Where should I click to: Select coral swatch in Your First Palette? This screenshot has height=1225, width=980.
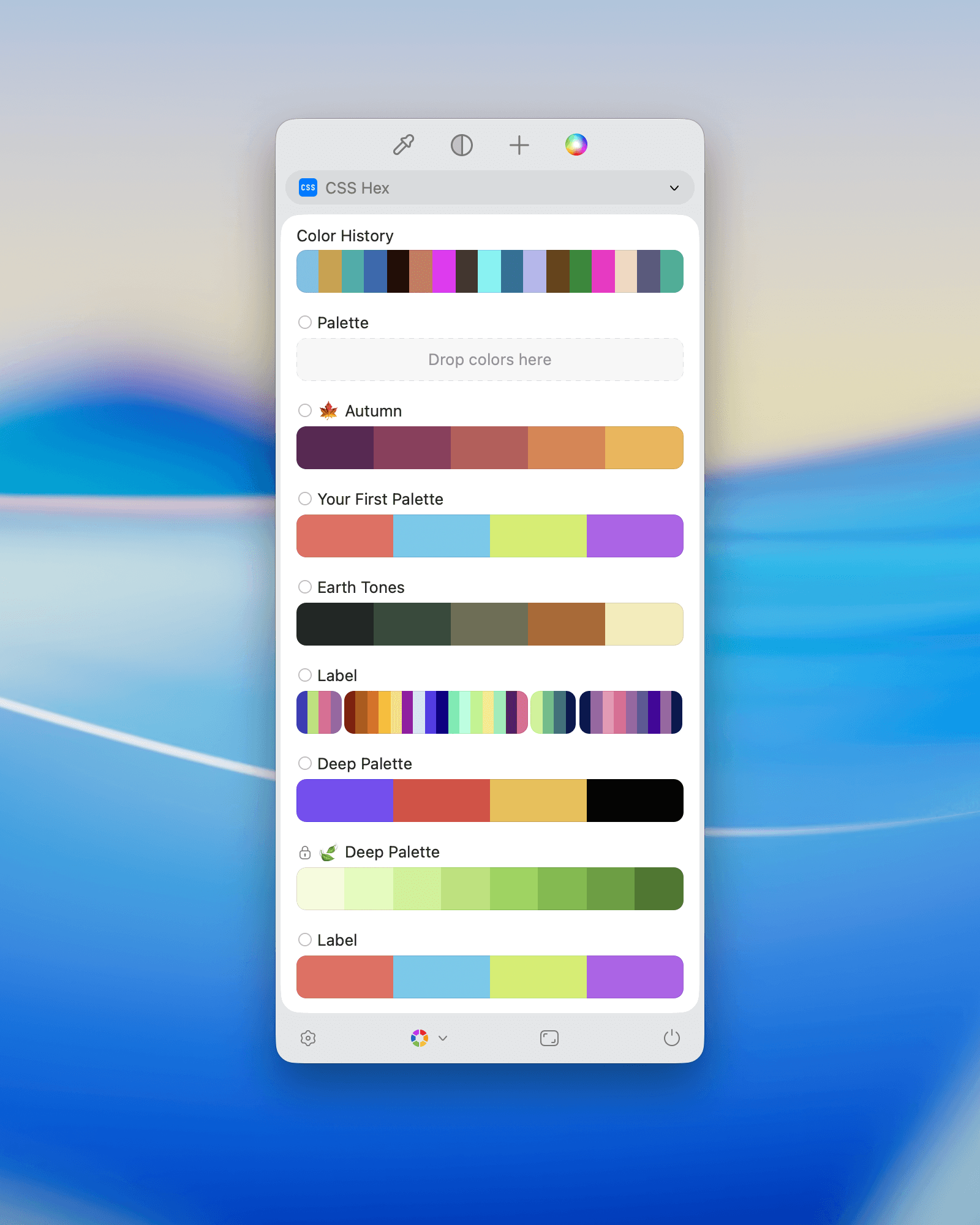[x=345, y=536]
